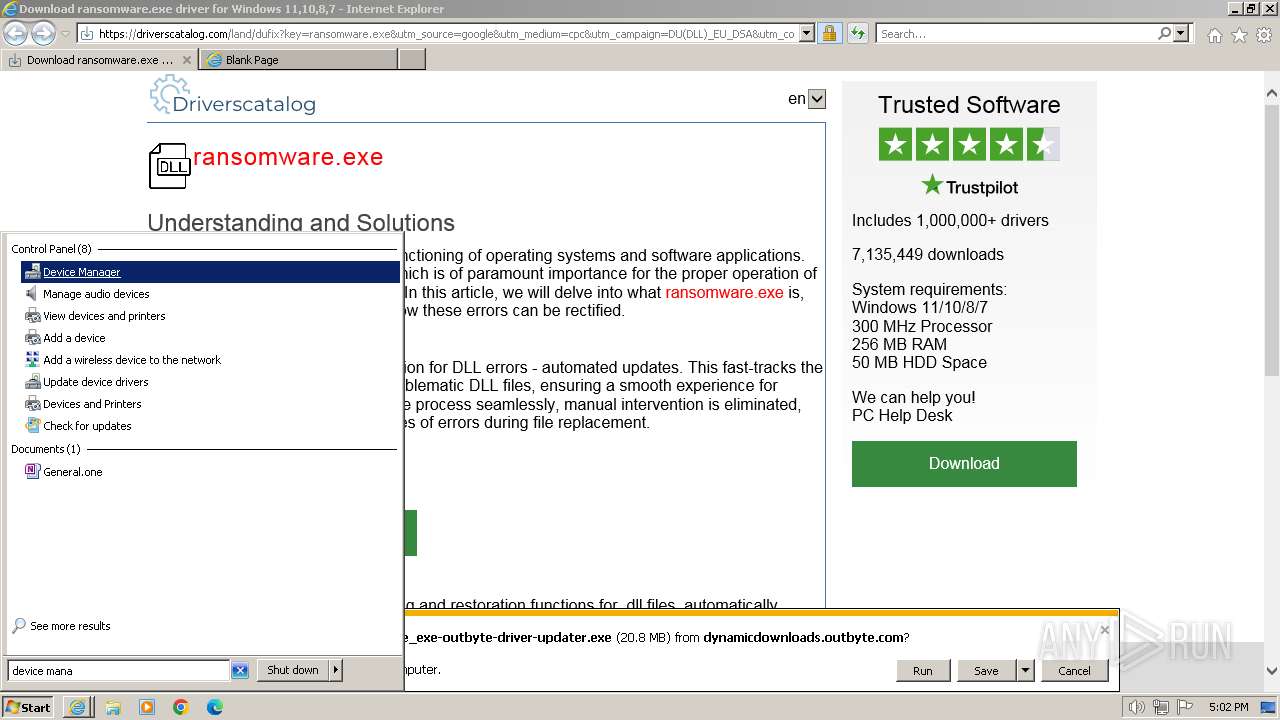Click the search magnifier icon
The width and height of the screenshot is (1280, 720).
click(x=1164, y=33)
